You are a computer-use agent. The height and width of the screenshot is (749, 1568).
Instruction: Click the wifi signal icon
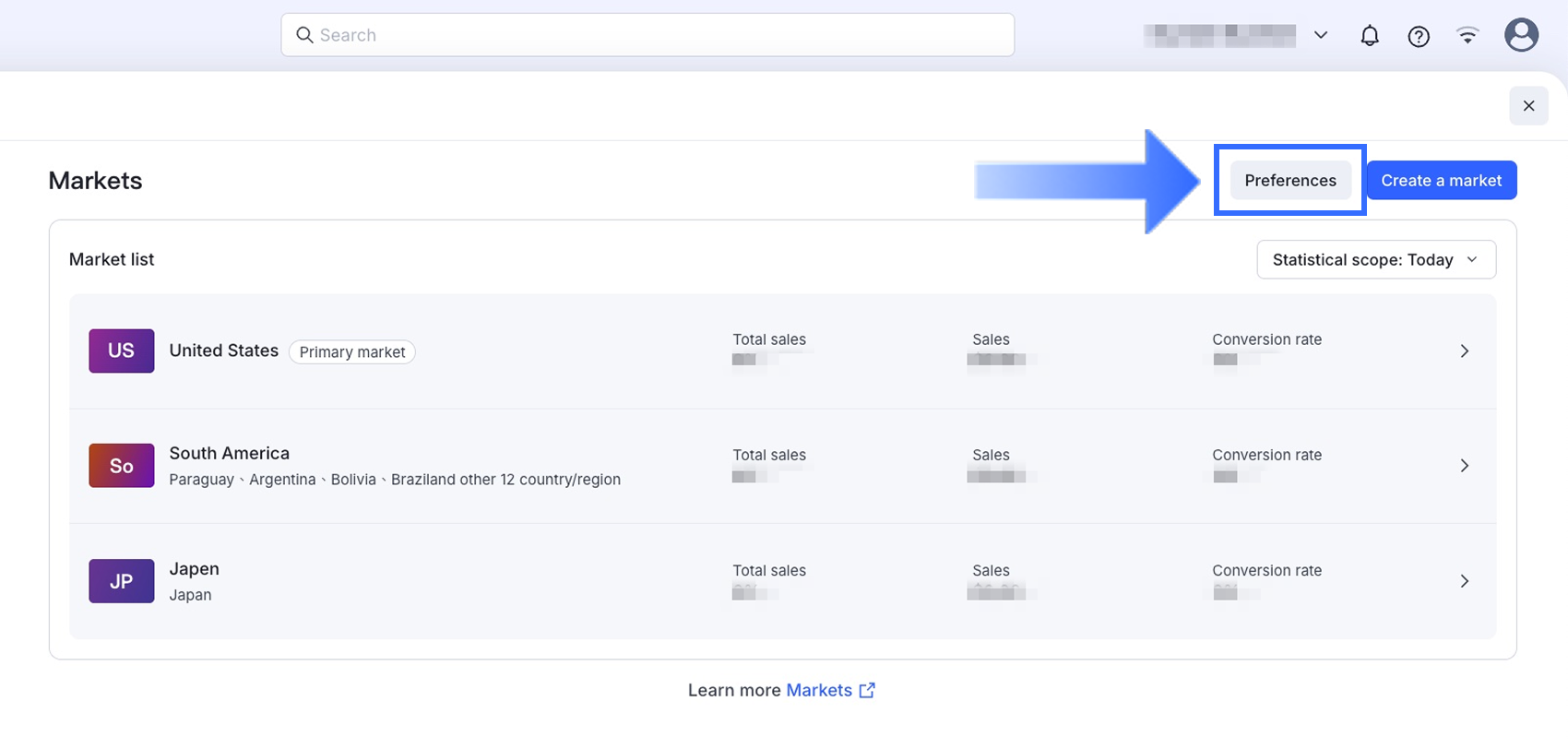pyautogui.click(x=1467, y=36)
